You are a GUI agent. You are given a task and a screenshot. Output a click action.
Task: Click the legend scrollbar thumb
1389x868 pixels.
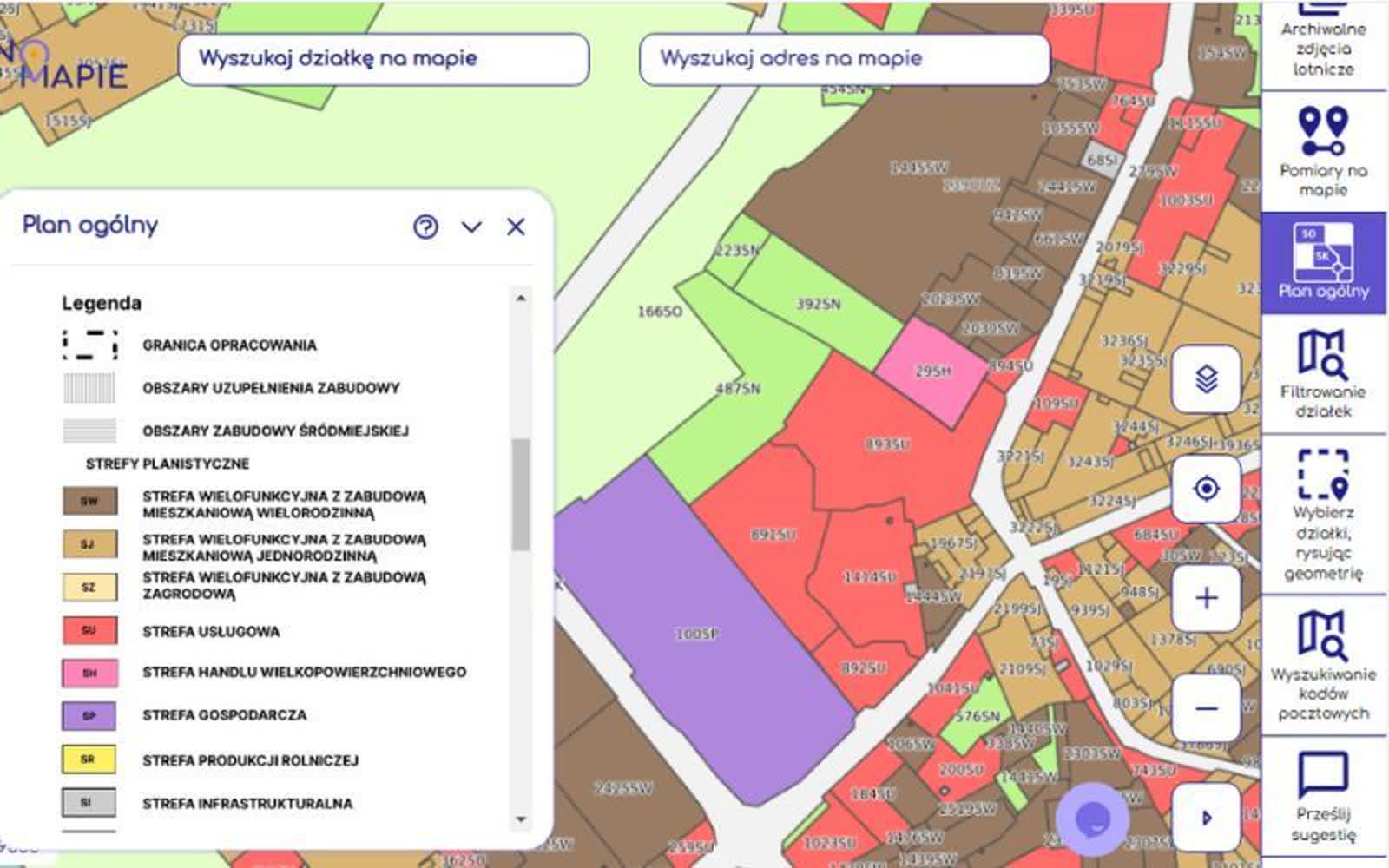point(521,494)
